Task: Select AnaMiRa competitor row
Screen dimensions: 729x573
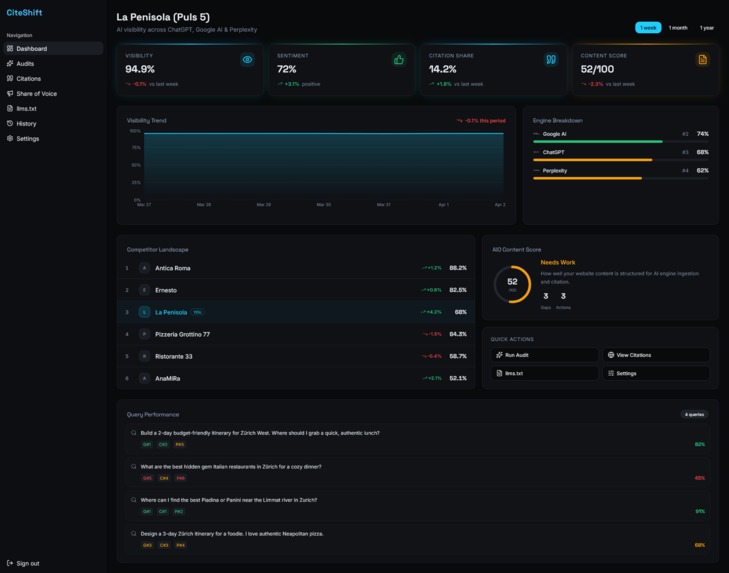Action: (296, 378)
